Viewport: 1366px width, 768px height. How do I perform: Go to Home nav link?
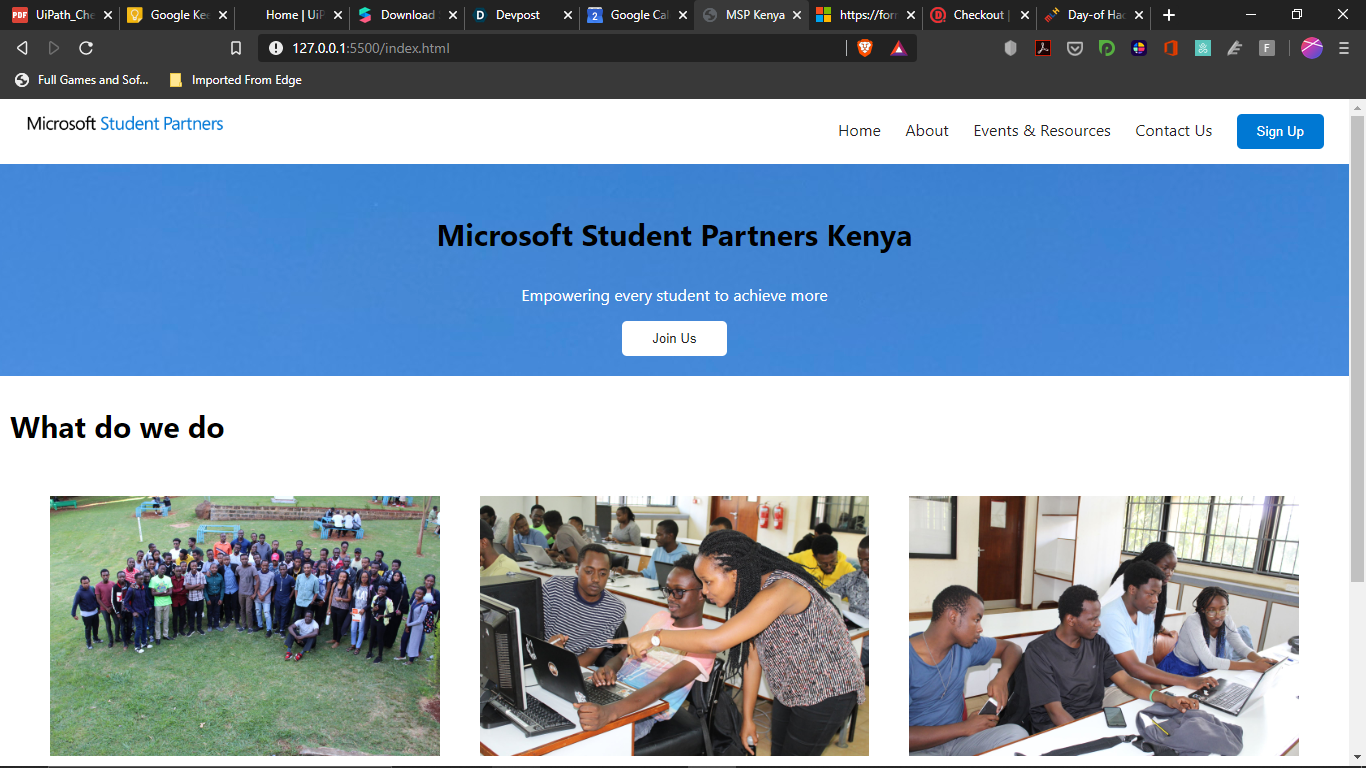859,131
